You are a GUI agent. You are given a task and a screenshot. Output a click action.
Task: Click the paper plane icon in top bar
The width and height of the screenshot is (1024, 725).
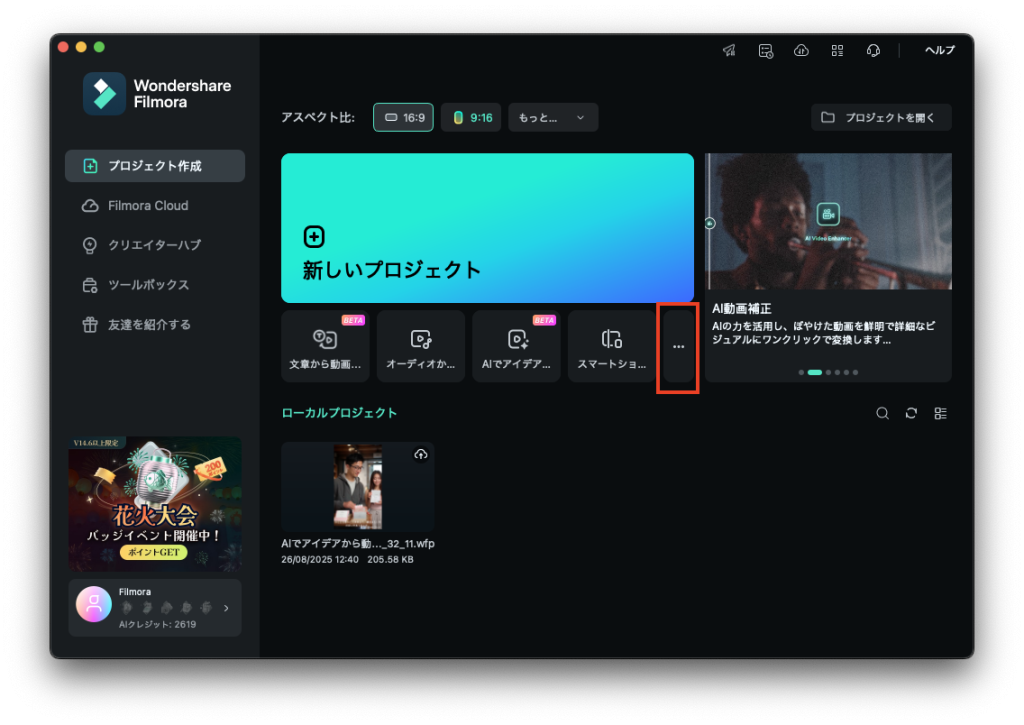(x=729, y=51)
